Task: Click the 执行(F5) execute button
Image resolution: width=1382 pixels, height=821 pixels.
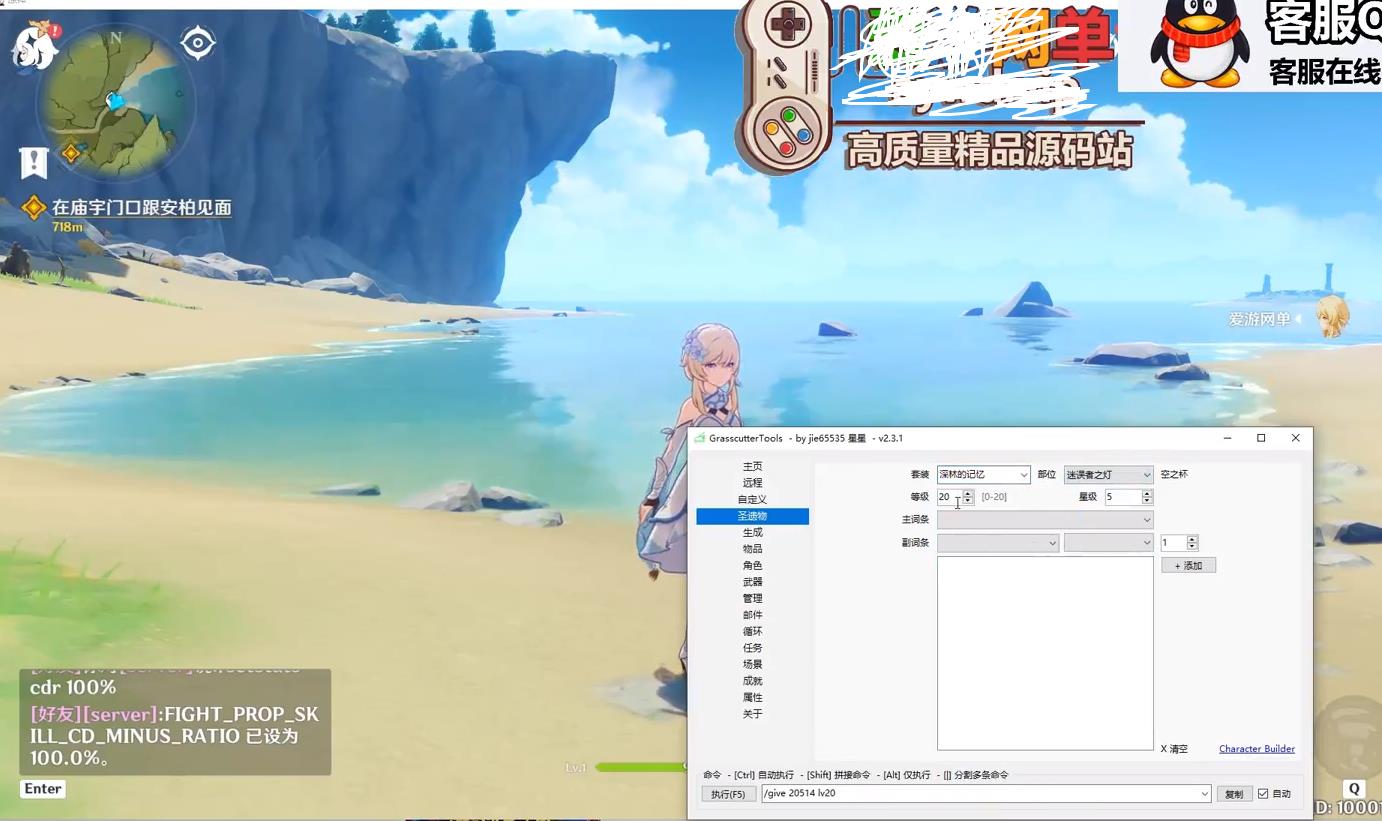Action: pos(729,793)
